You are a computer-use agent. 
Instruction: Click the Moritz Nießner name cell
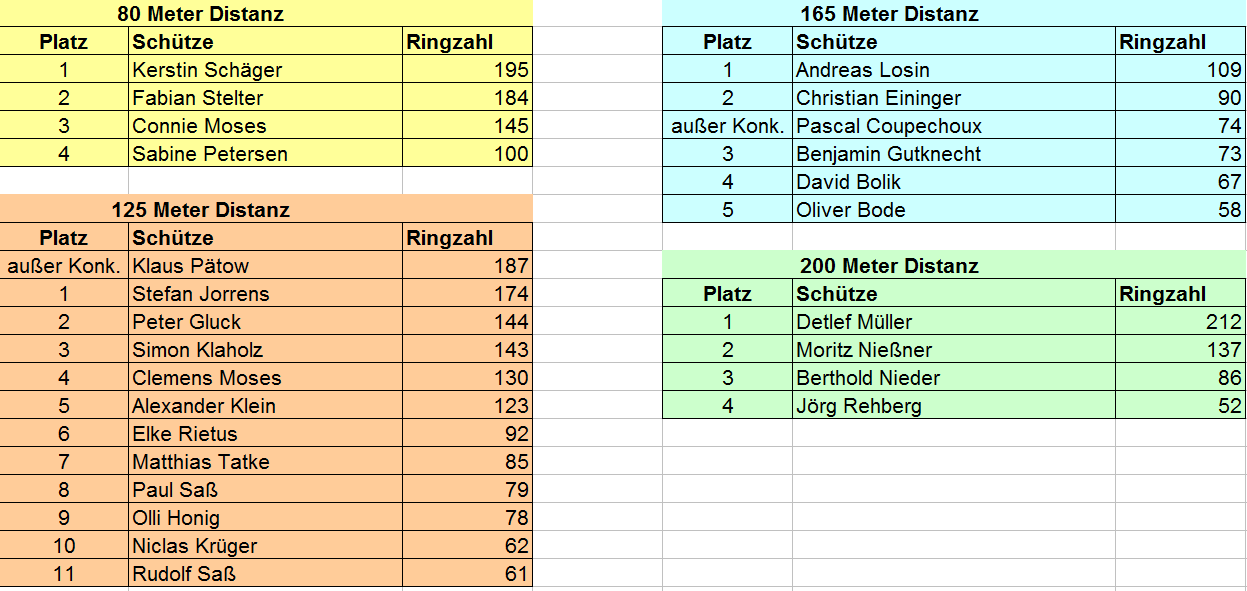[954, 349]
